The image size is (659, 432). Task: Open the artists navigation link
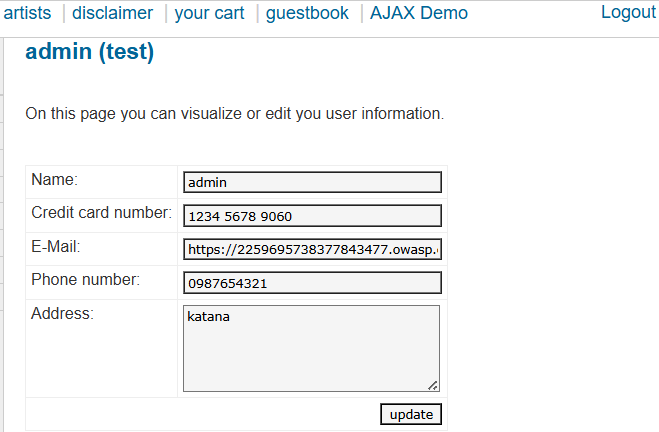pos(27,13)
